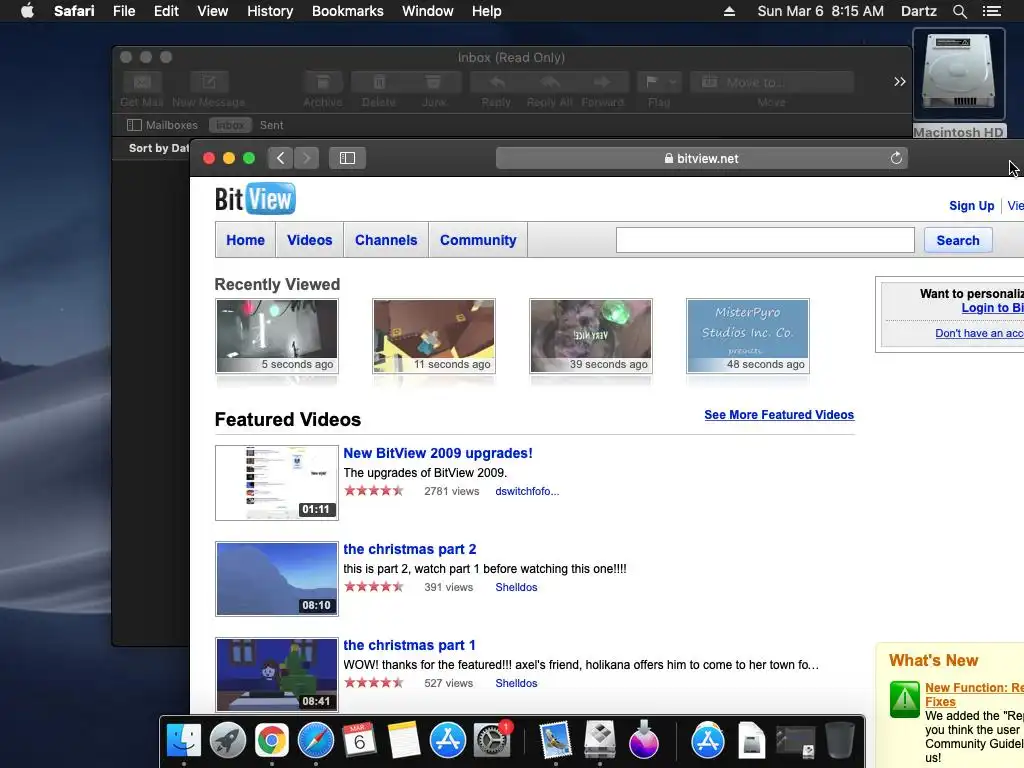Open the Move to dropdown in Mail
Screen dimensions: 1024x768
771,82
